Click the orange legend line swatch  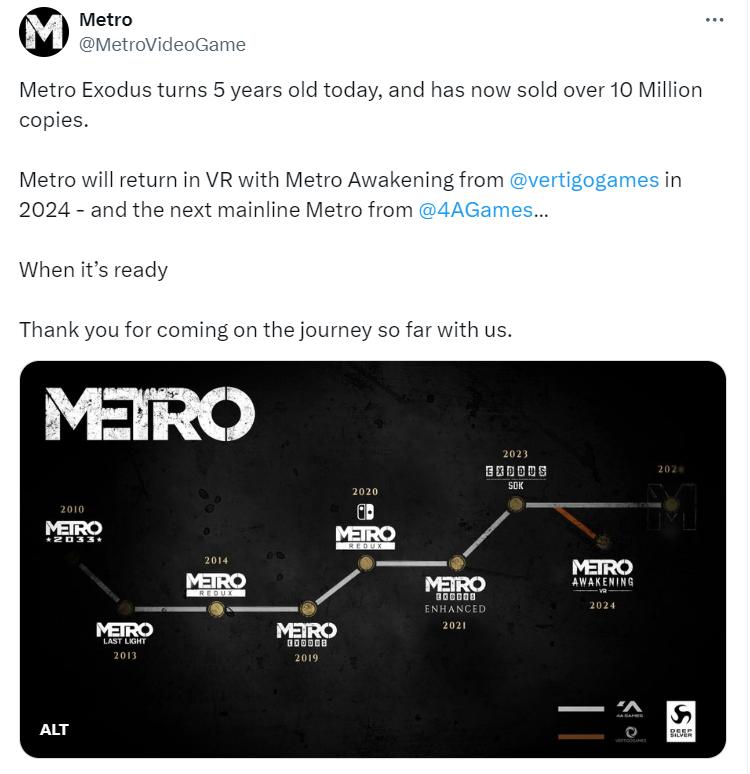tap(581, 736)
